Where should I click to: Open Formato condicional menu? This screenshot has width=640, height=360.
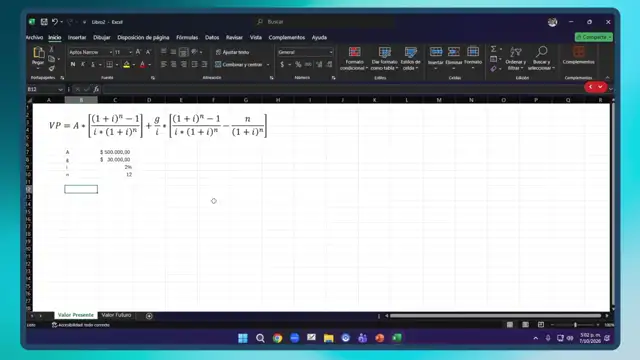point(354,58)
